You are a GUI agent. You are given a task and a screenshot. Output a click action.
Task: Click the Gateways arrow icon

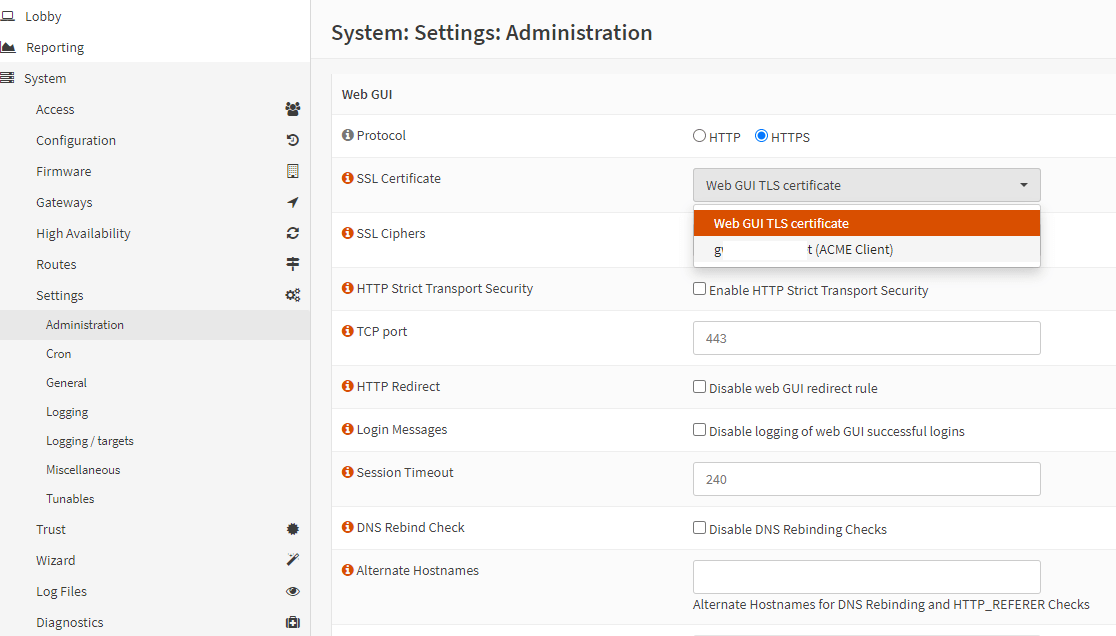[292, 203]
